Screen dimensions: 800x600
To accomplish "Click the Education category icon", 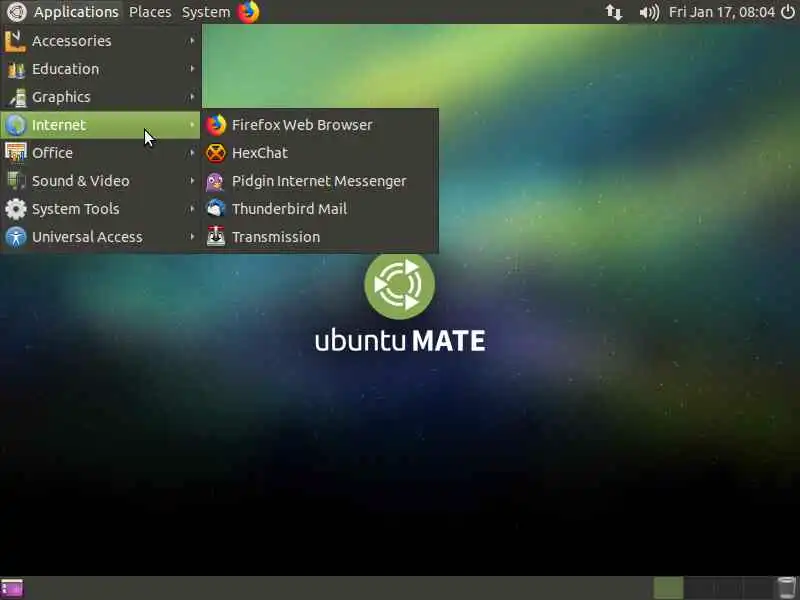I will tap(15, 69).
